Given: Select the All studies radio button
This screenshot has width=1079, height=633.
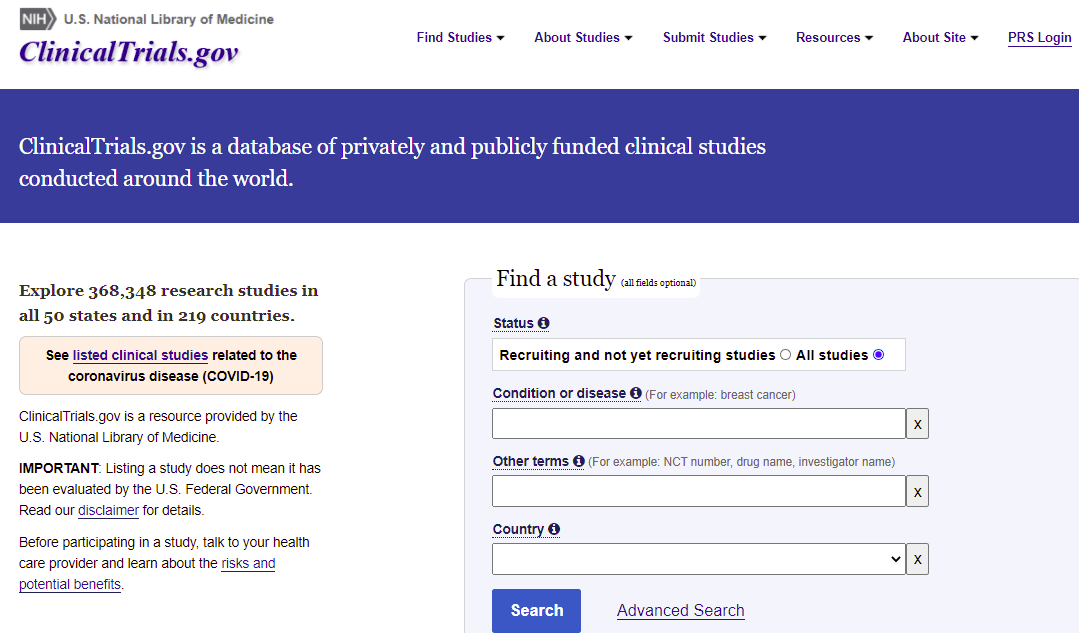Looking at the screenshot, I should click(x=878, y=355).
